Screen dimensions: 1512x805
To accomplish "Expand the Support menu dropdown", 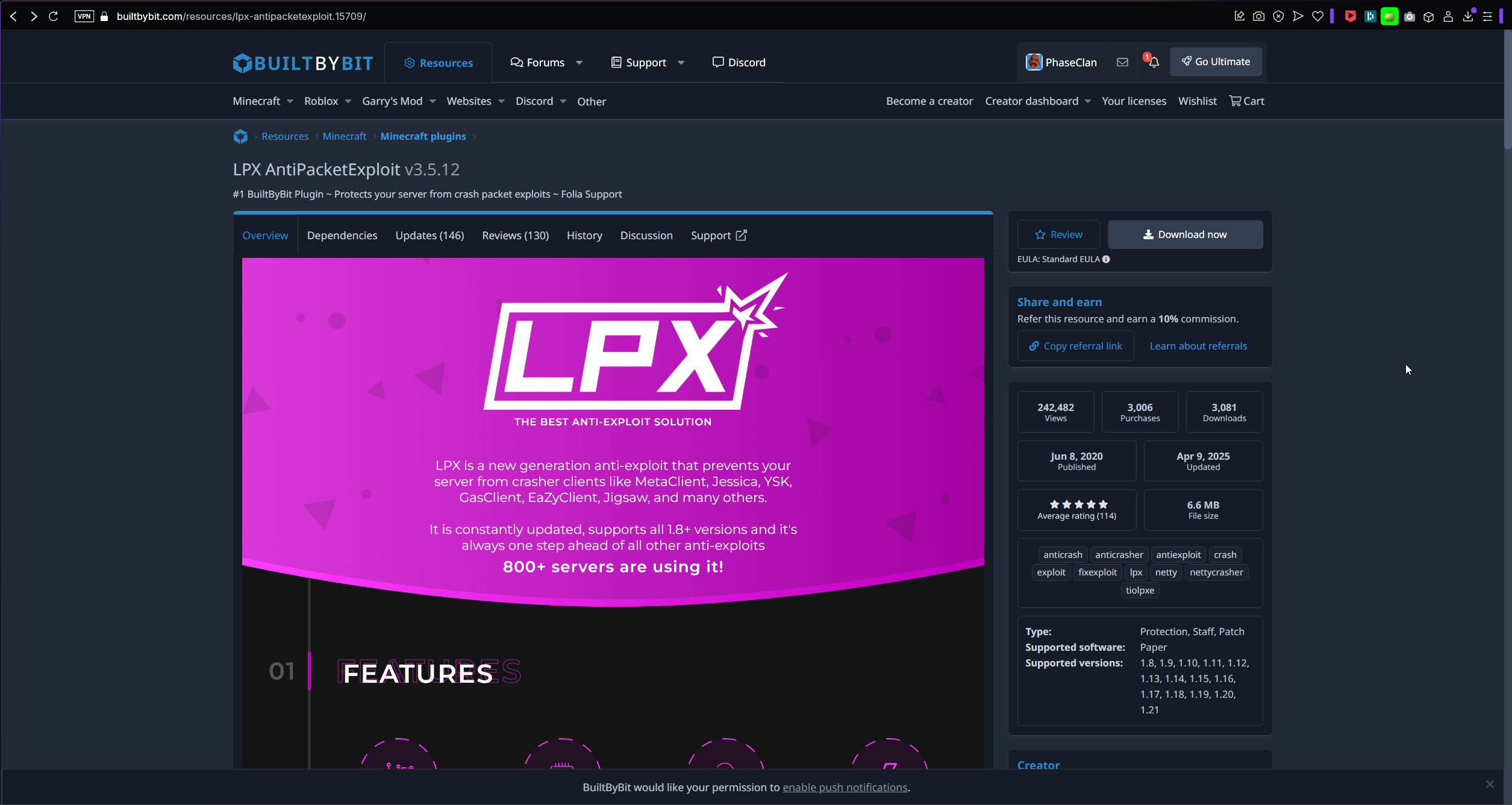I will click(x=681, y=63).
